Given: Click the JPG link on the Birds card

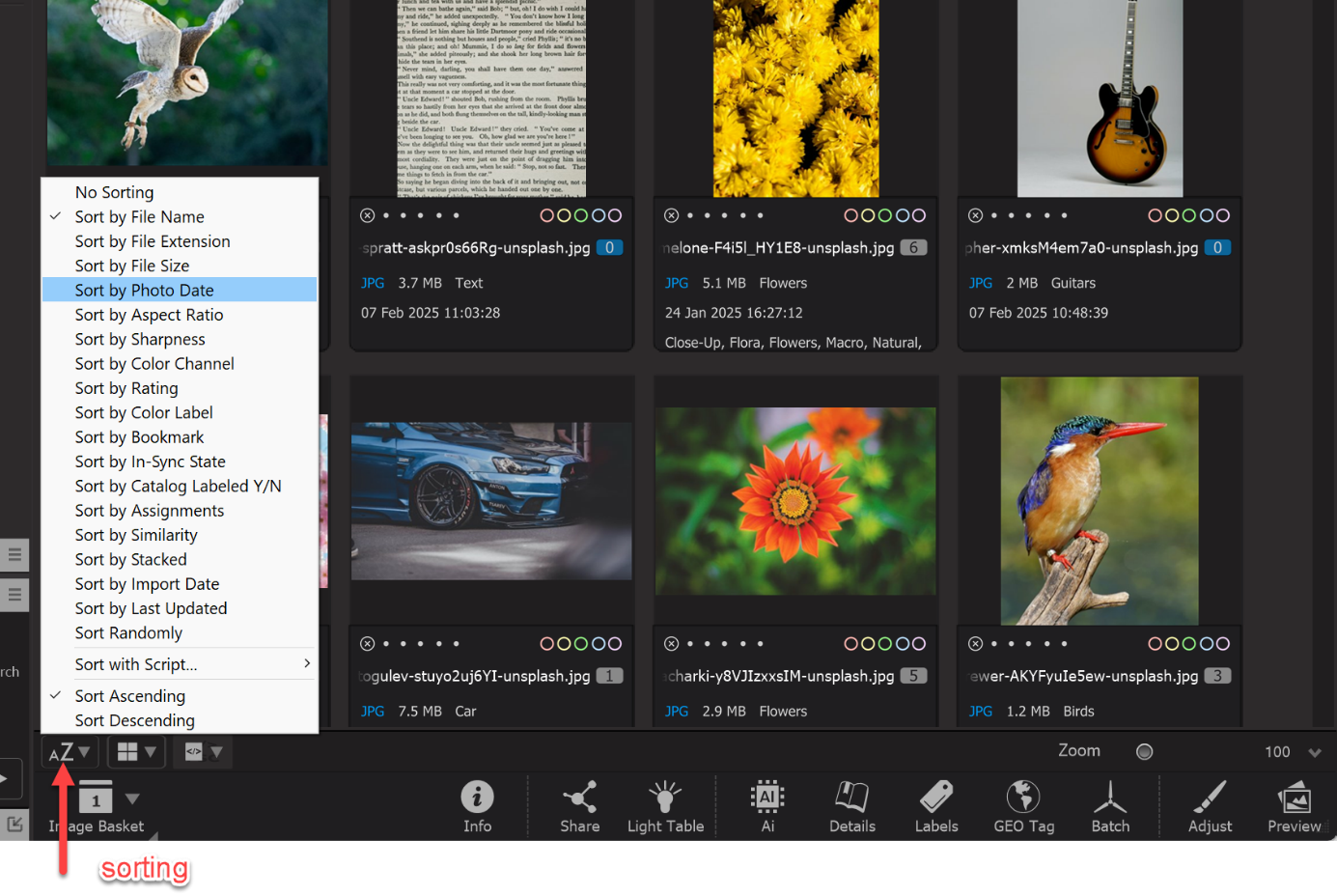Looking at the screenshot, I should 981,712.
